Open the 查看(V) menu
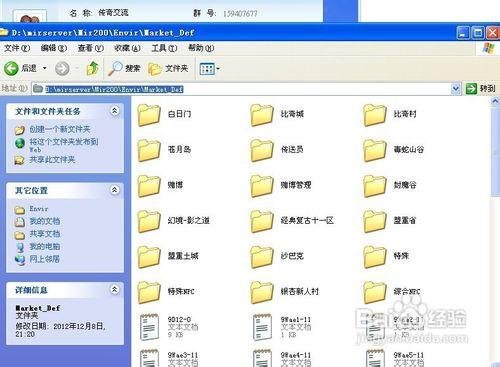500x367 pixels. [91, 48]
